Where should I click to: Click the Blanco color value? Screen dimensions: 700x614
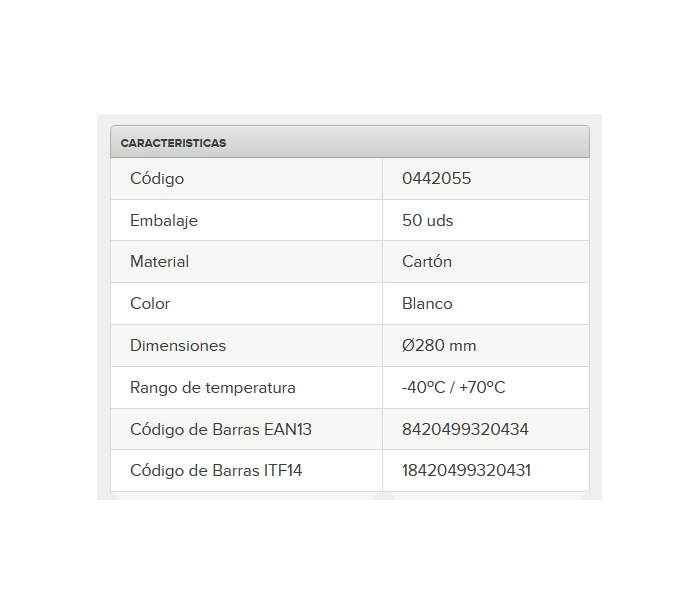click(x=427, y=304)
